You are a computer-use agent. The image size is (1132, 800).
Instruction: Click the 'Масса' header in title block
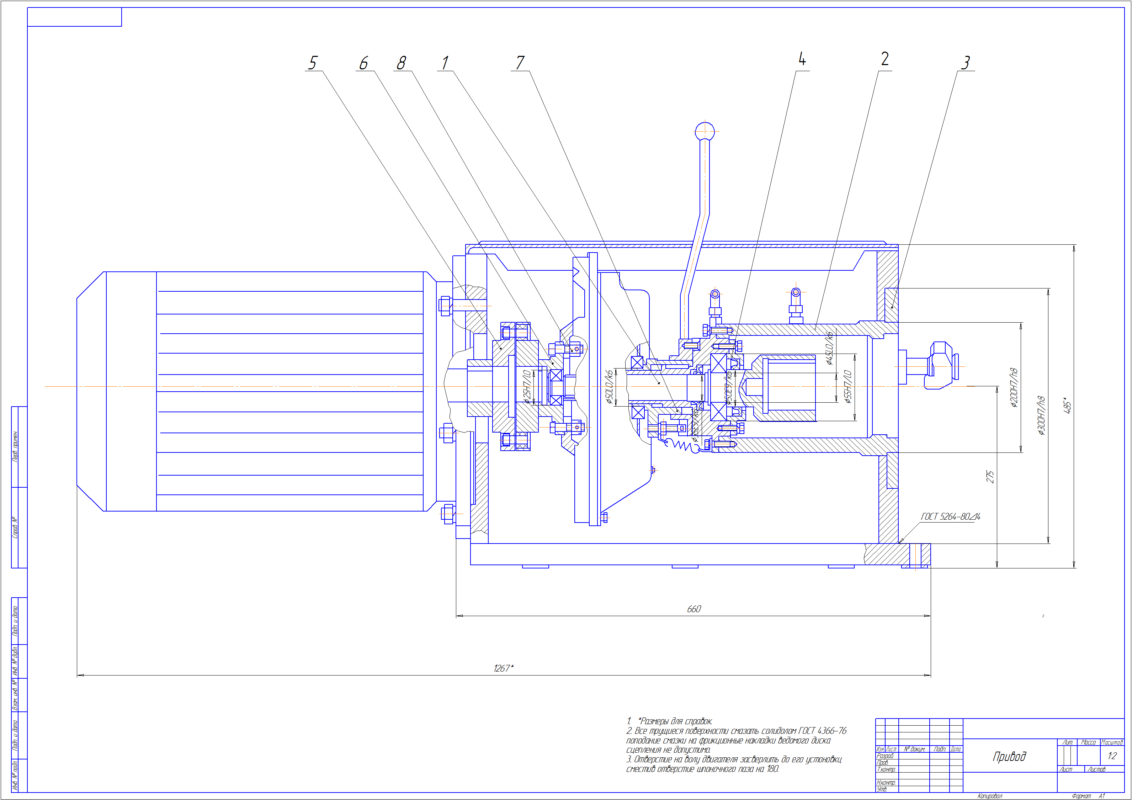[x=1089, y=742]
